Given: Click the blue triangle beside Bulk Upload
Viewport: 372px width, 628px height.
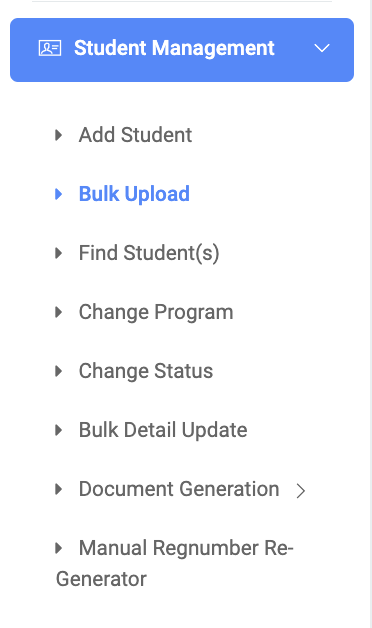Looking at the screenshot, I should coord(58,194).
